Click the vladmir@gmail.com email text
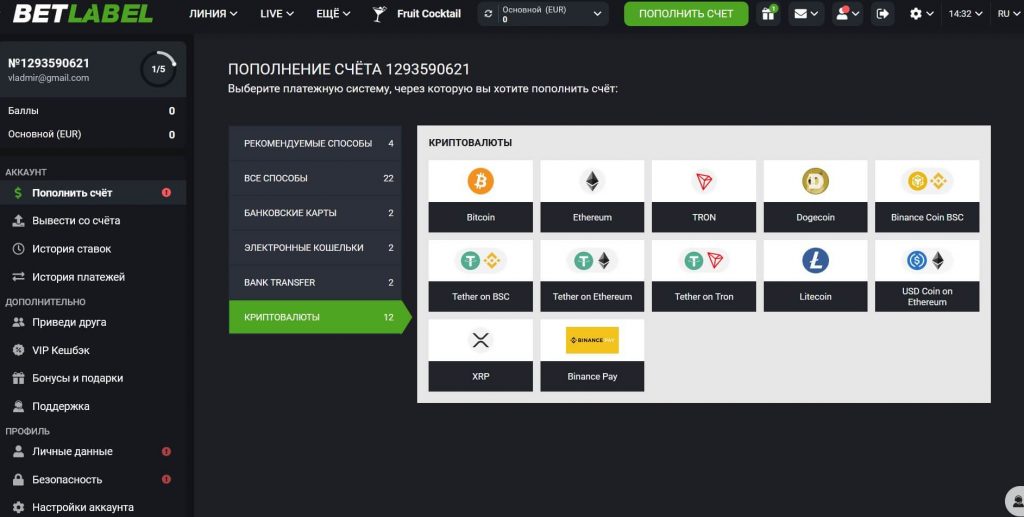Viewport: 1024px width, 517px height. click(48, 78)
